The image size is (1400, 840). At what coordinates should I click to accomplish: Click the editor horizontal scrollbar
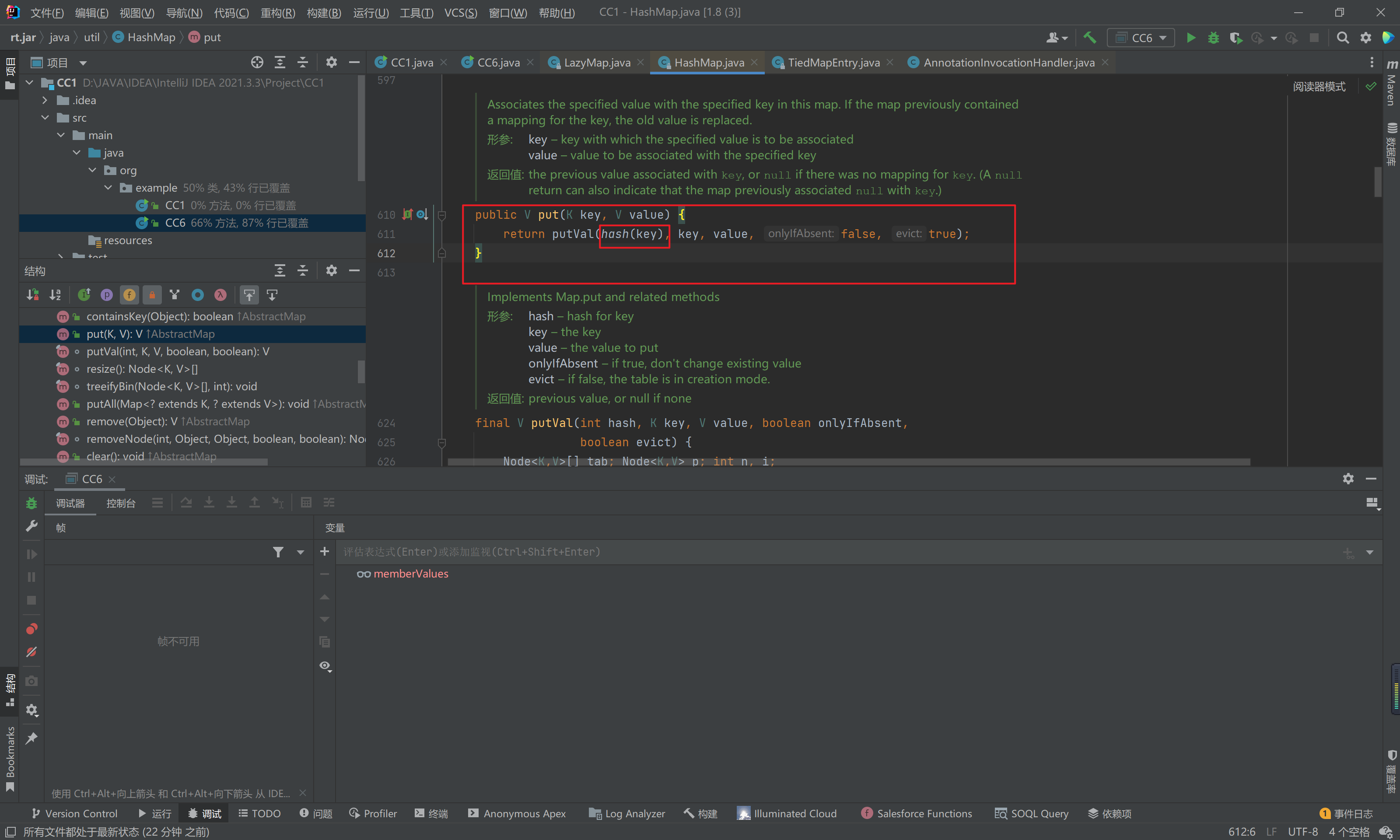coord(849,462)
